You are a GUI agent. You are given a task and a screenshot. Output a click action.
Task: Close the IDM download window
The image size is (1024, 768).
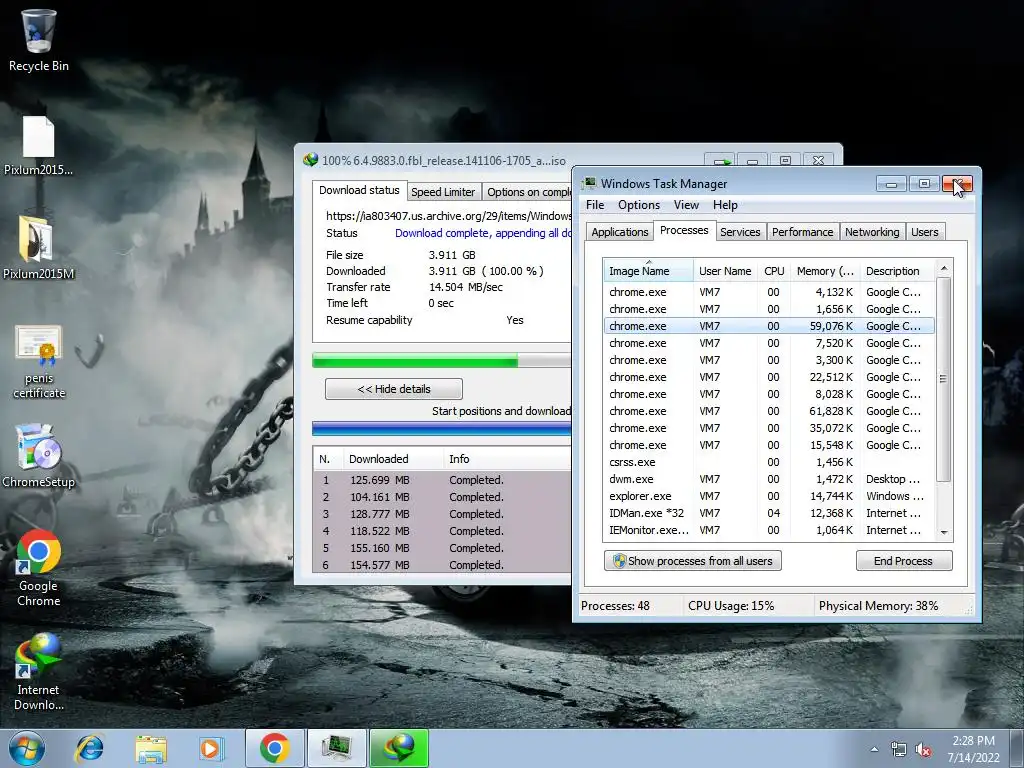[x=818, y=160]
